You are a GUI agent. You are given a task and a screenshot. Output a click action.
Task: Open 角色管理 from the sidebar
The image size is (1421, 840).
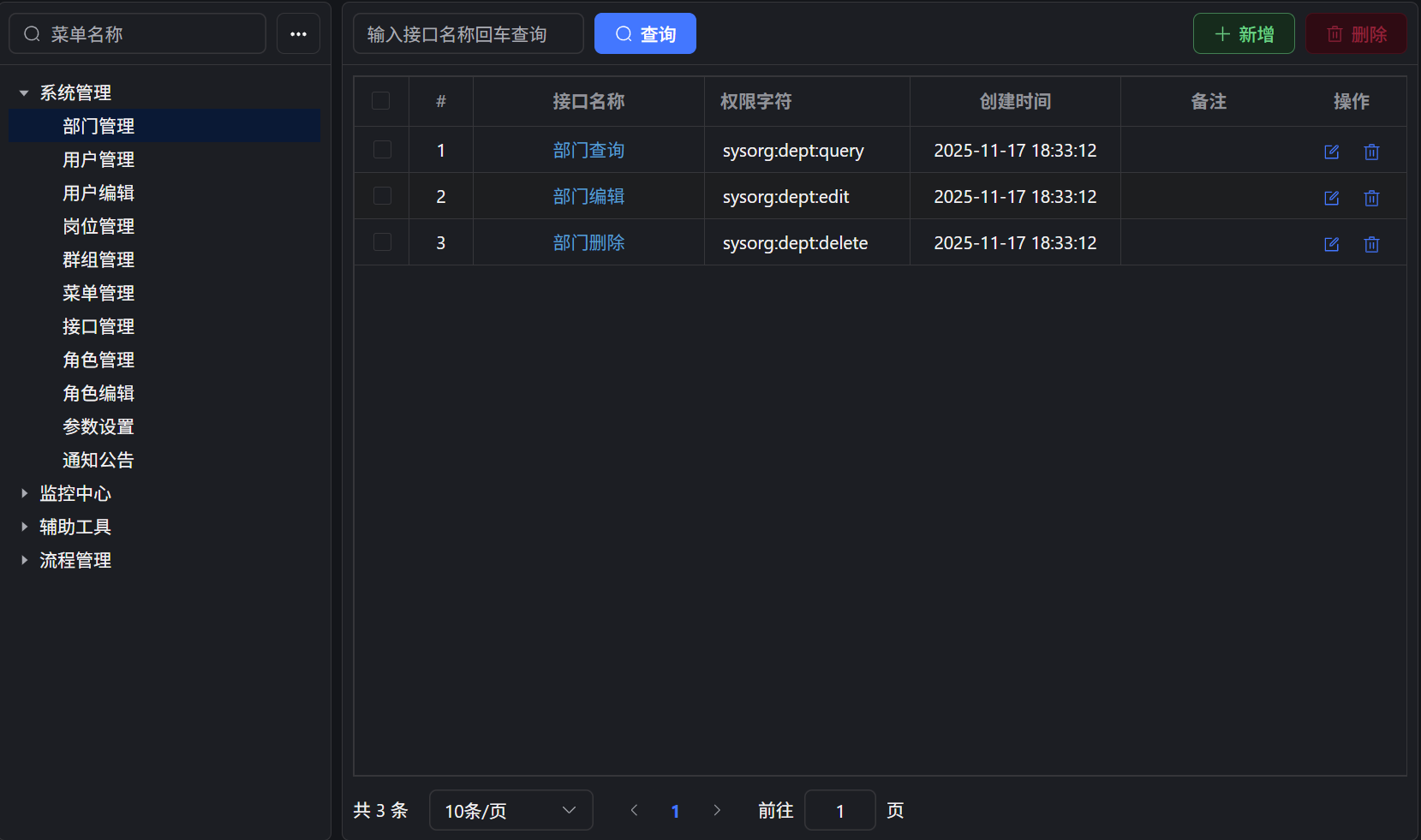pos(99,360)
